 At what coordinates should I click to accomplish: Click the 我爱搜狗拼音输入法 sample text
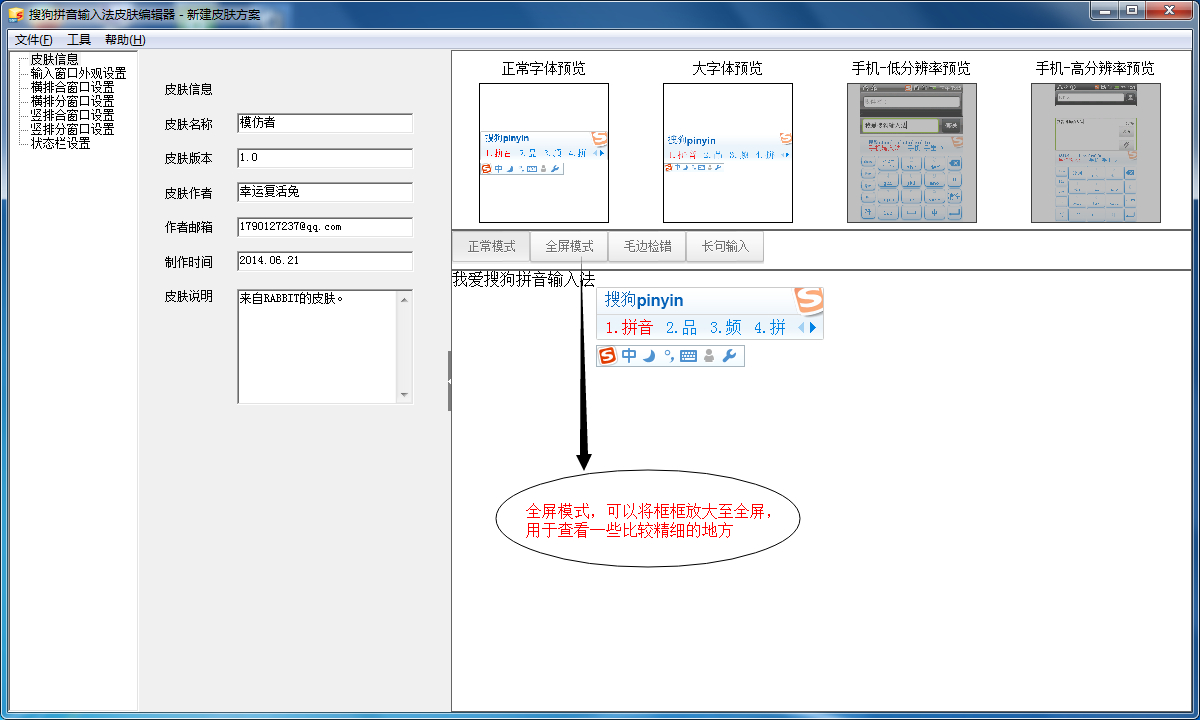[524, 279]
